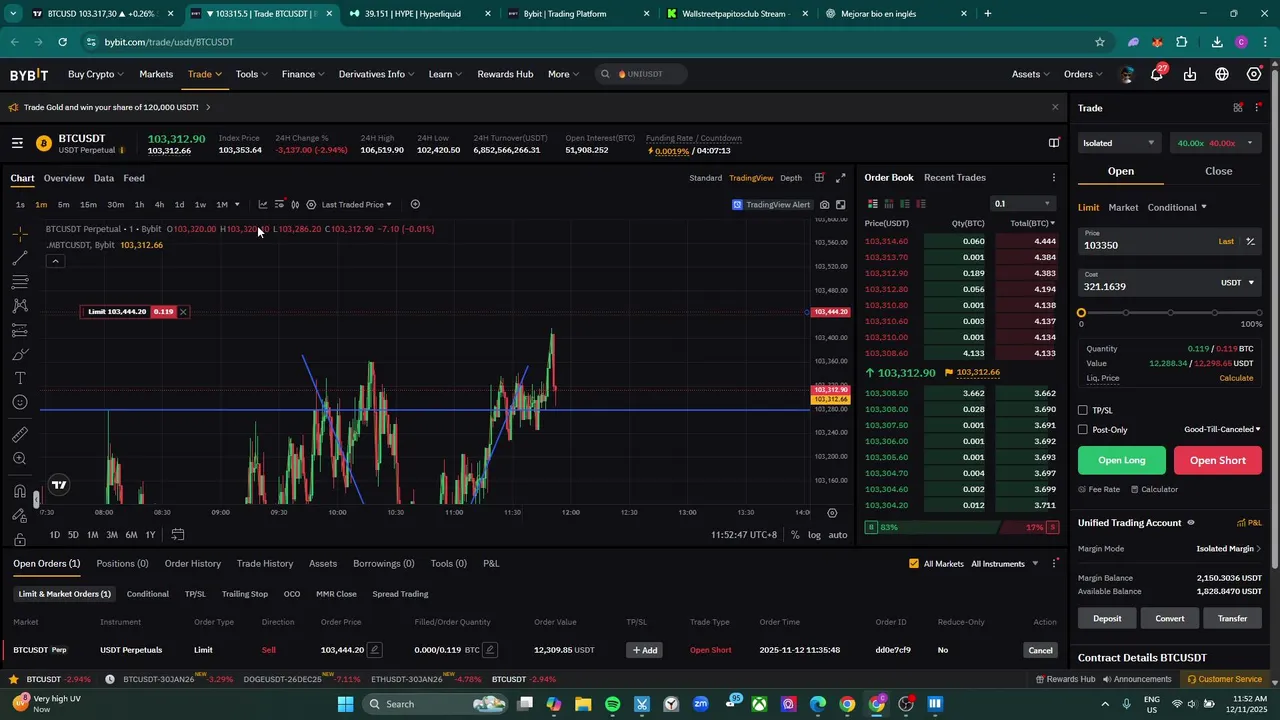Open Spotify from the Windows taskbar
The width and height of the screenshot is (1280, 720).
pyautogui.click(x=612, y=704)
